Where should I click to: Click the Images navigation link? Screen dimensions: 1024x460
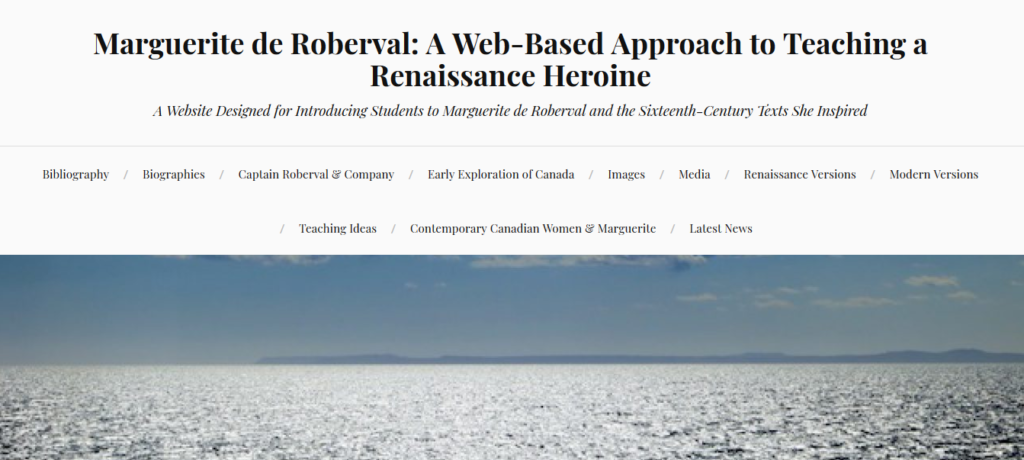[626, 174]
